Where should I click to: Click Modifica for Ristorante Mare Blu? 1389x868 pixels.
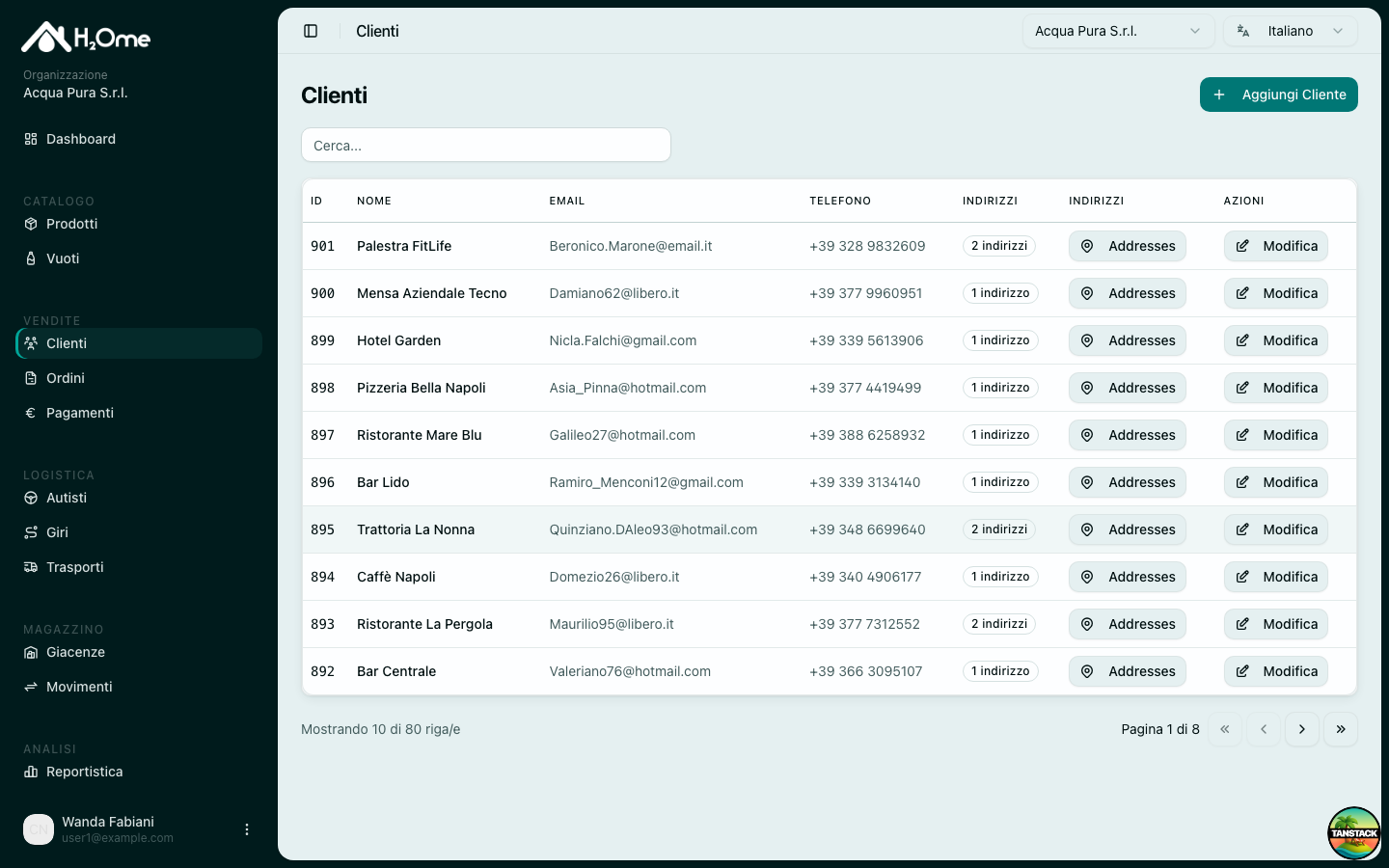[1276, 435]
